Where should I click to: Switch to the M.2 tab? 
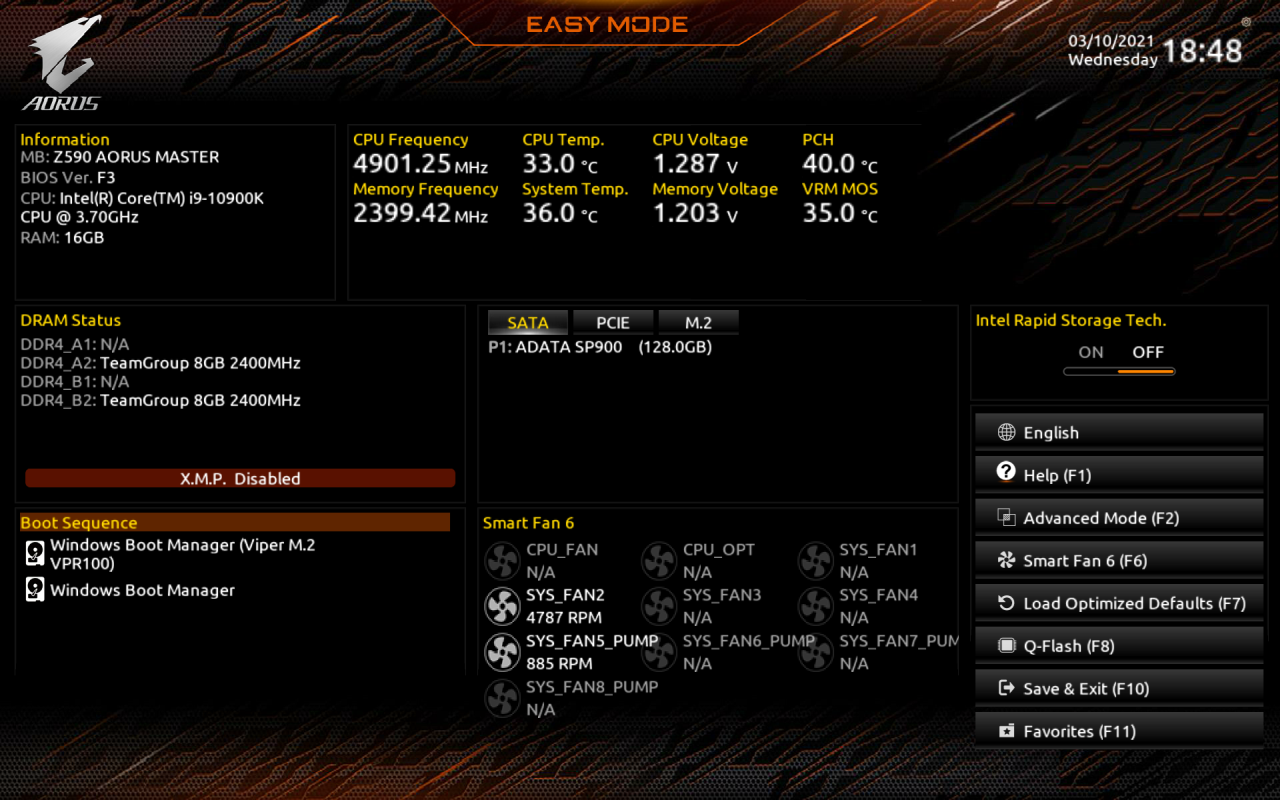(x=698, y=322)
